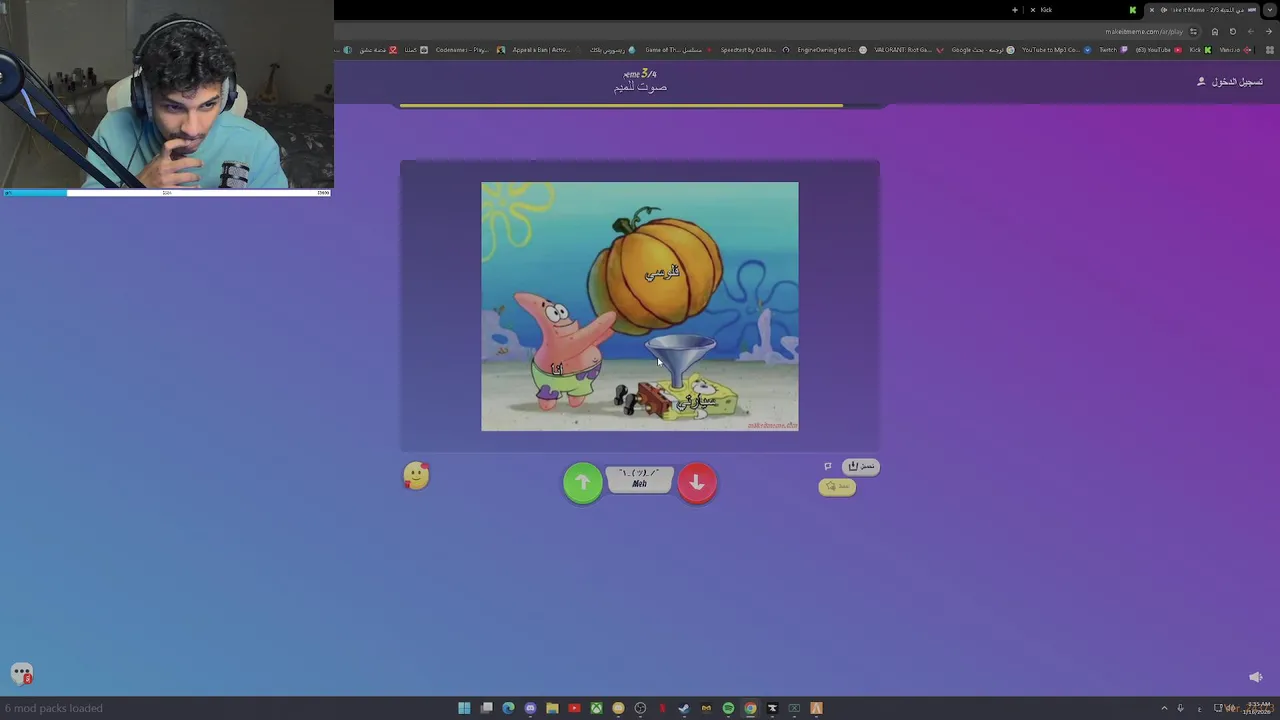Upvote the meme with the green arrow
Image resolution: width=1280 pixels, height=720 pixels.
pyautogui.click(x=583, y=483)
